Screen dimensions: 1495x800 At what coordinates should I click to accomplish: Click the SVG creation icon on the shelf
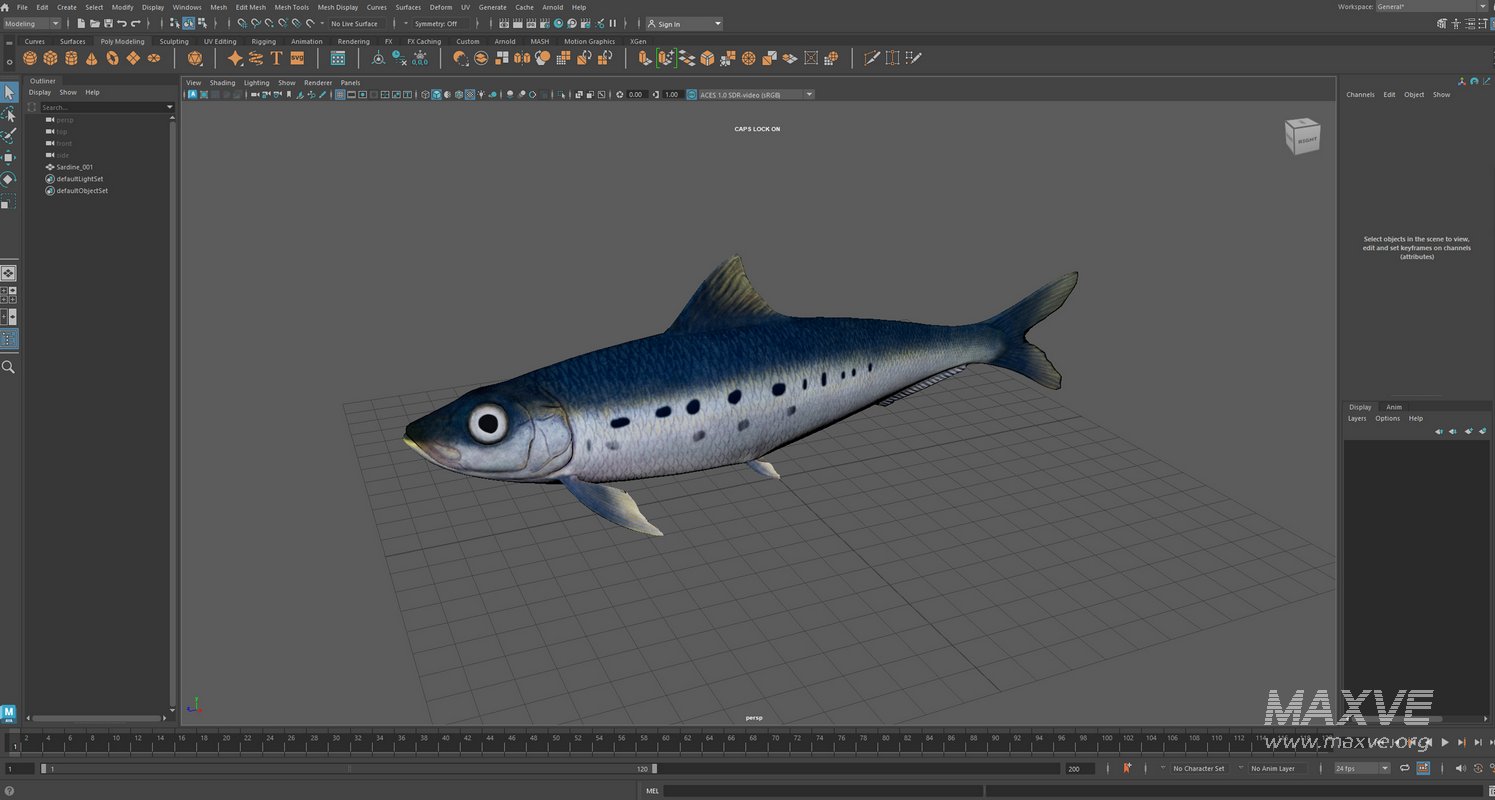(296, 58)
